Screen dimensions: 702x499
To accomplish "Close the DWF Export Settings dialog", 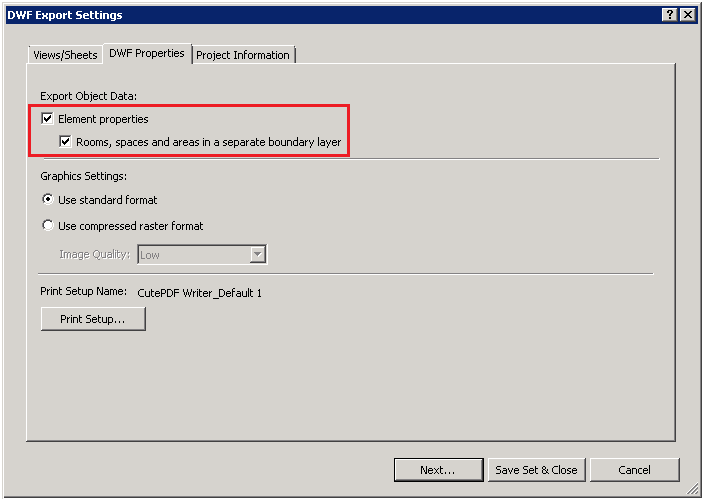I will click(687, 15).
